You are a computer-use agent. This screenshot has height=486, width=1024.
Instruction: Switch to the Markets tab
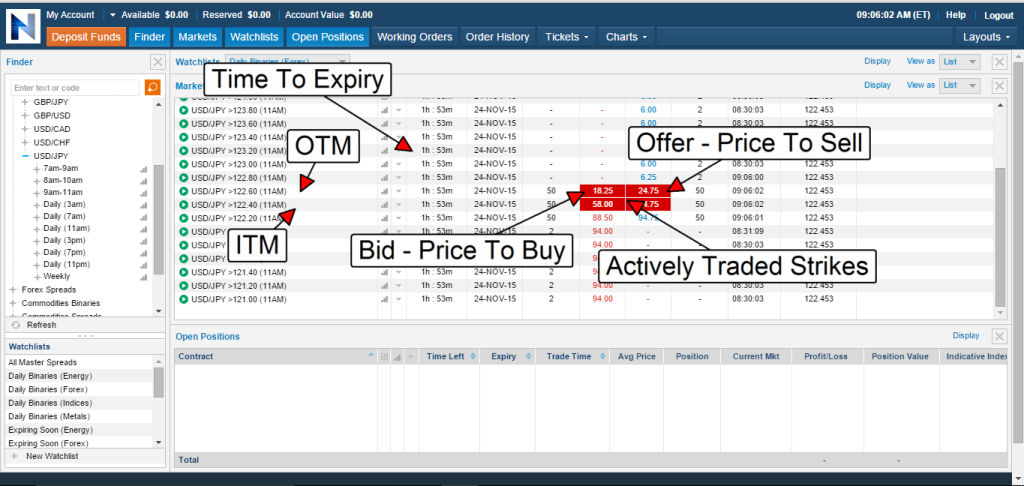[x=198, y=37]
